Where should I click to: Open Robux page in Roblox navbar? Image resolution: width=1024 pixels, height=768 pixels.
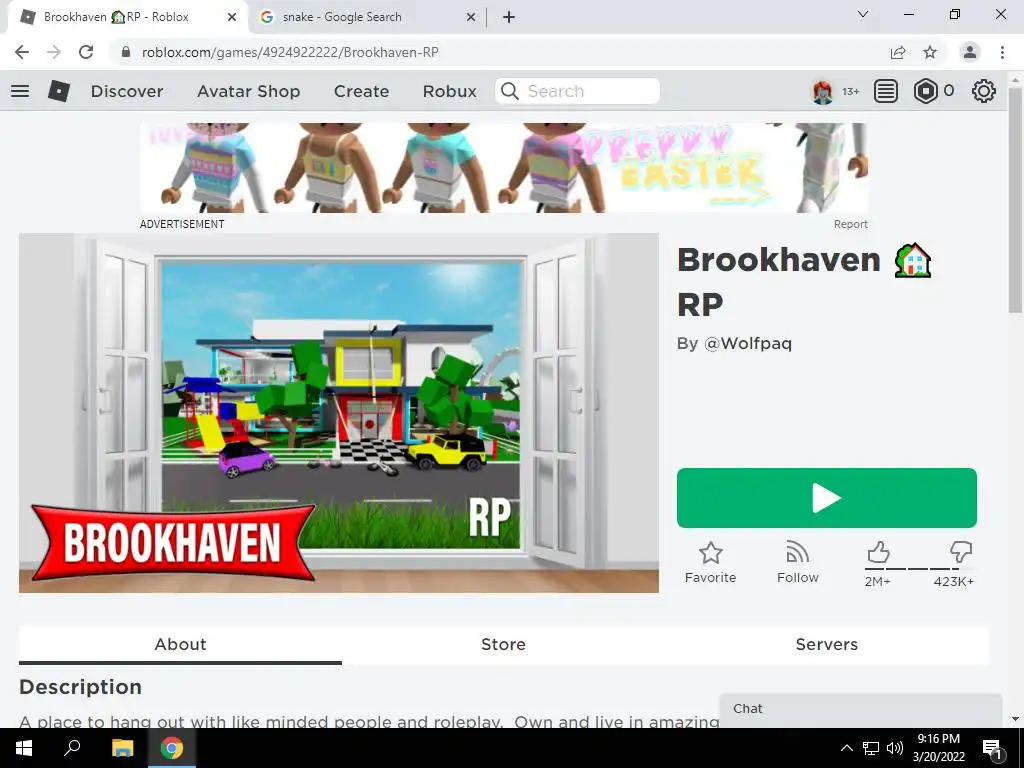(449, 91)
